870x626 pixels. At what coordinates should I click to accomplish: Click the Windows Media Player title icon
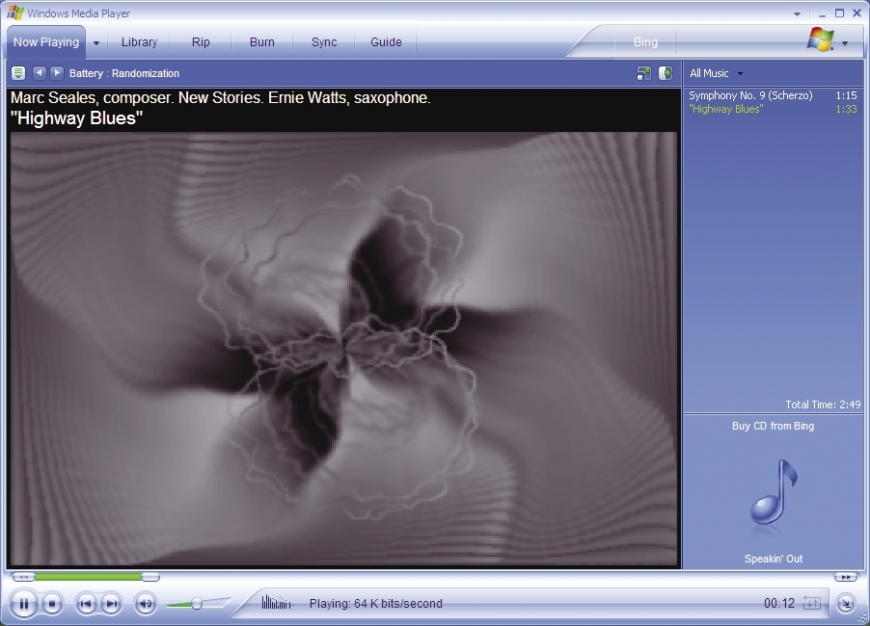[x=15, y=13]
